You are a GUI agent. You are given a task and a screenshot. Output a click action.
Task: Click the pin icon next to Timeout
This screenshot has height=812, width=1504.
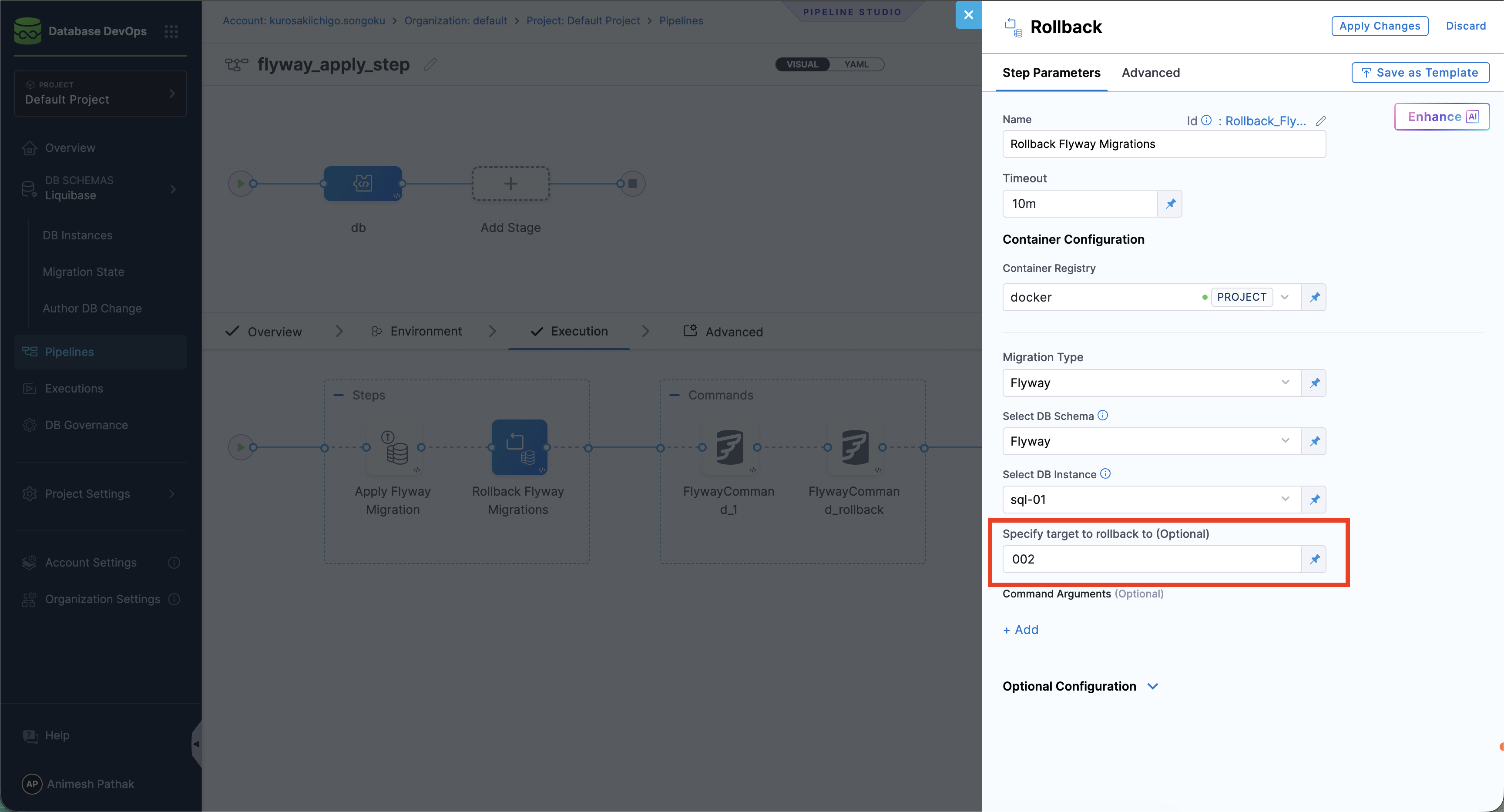[x=1170, y=204]
